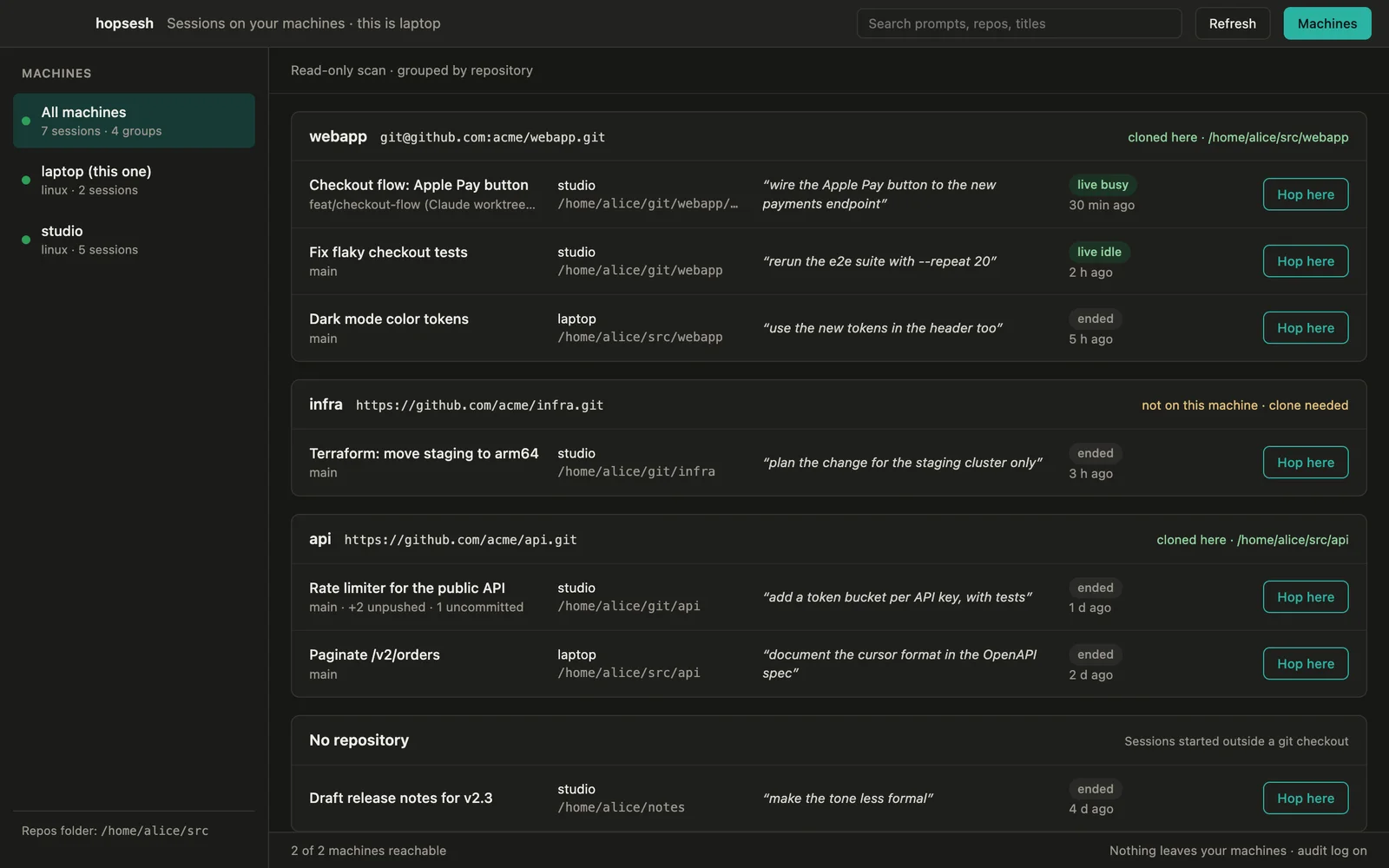Click prompt 'rerun the e2e suite with --repeat 20'
The width and height of the screenshot is (1389, 868).
coord(879,261)
